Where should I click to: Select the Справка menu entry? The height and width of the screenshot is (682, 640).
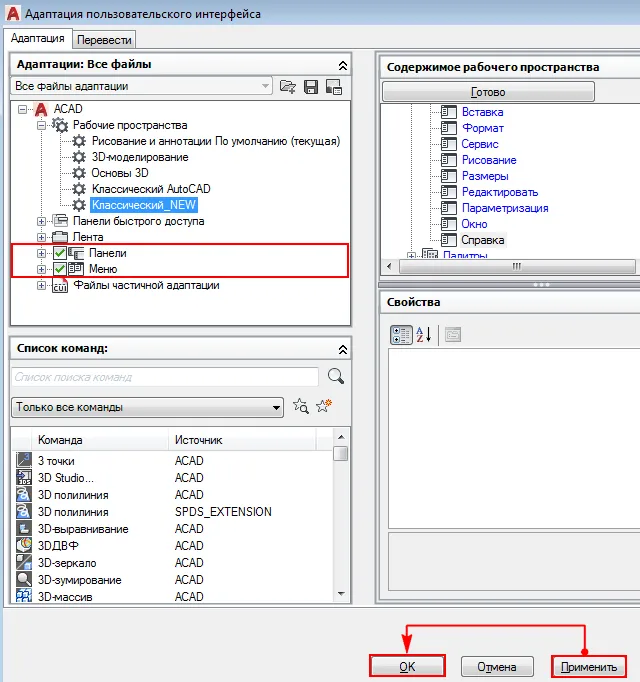pos(483,240)
